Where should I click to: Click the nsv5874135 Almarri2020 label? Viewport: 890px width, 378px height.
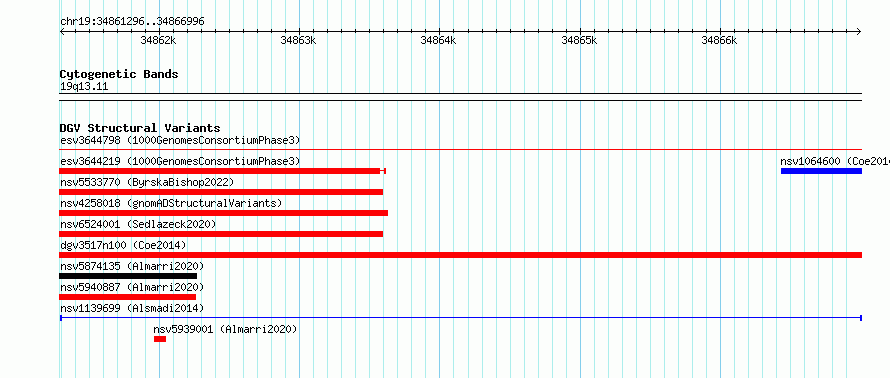pyautogui.click(x=132, y=266)
